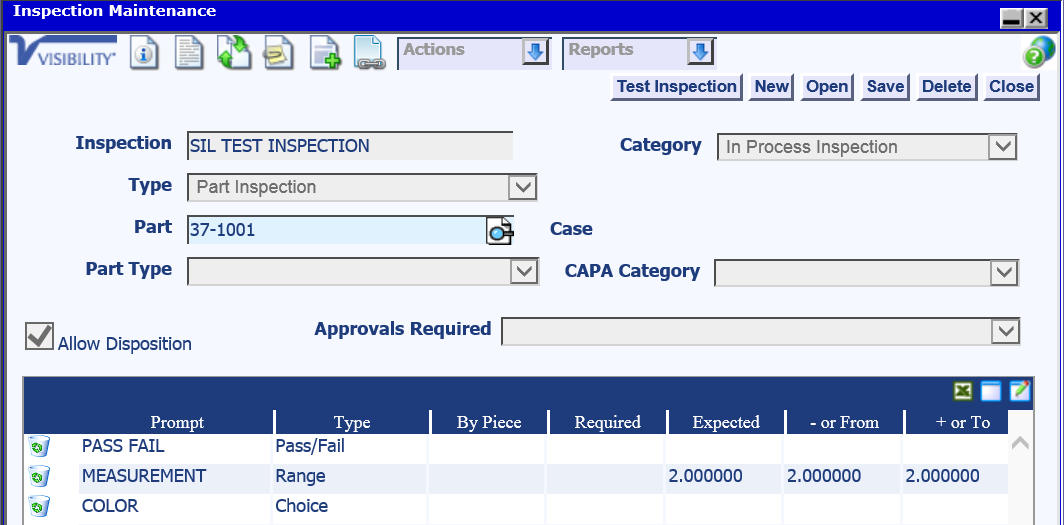The image size is (1064, 525).
Task: Delete the PASS FAIL row trash icon
Action: point(39,446)
